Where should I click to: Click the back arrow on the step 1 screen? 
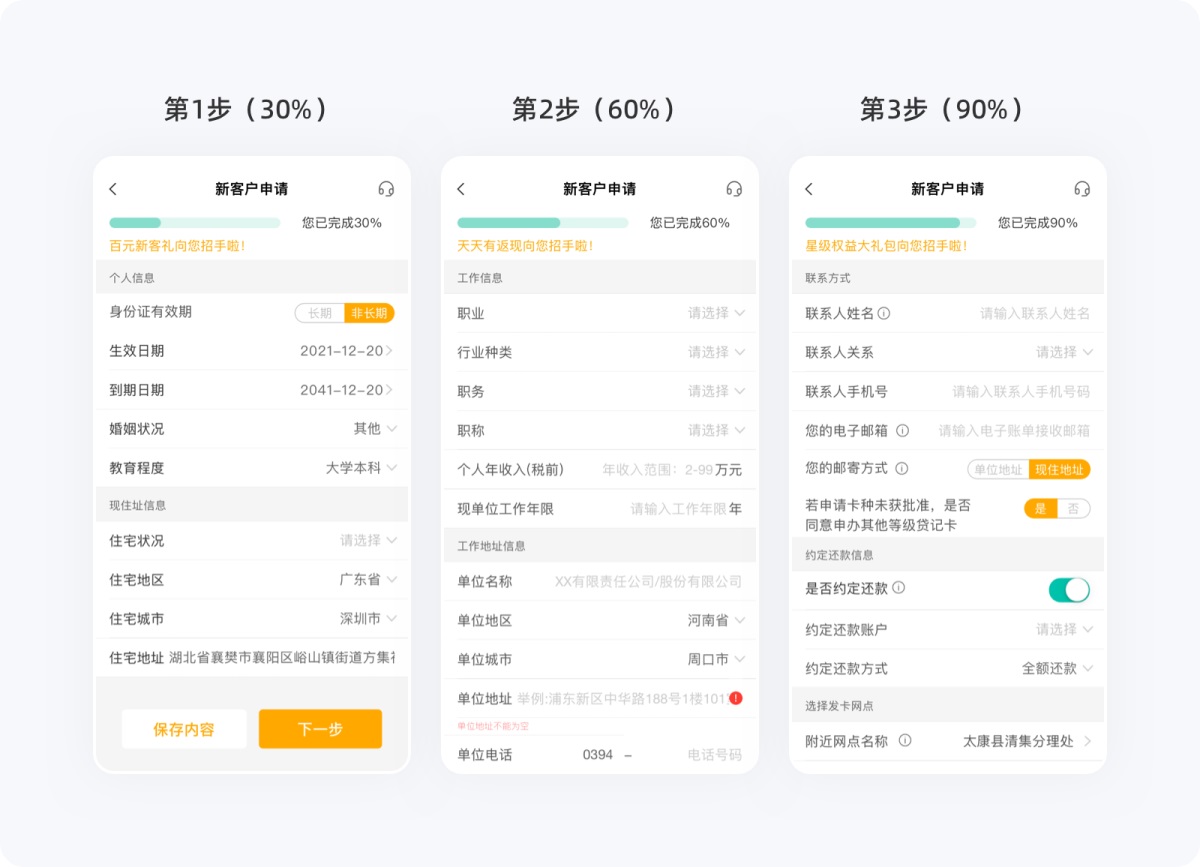(113, 188)
